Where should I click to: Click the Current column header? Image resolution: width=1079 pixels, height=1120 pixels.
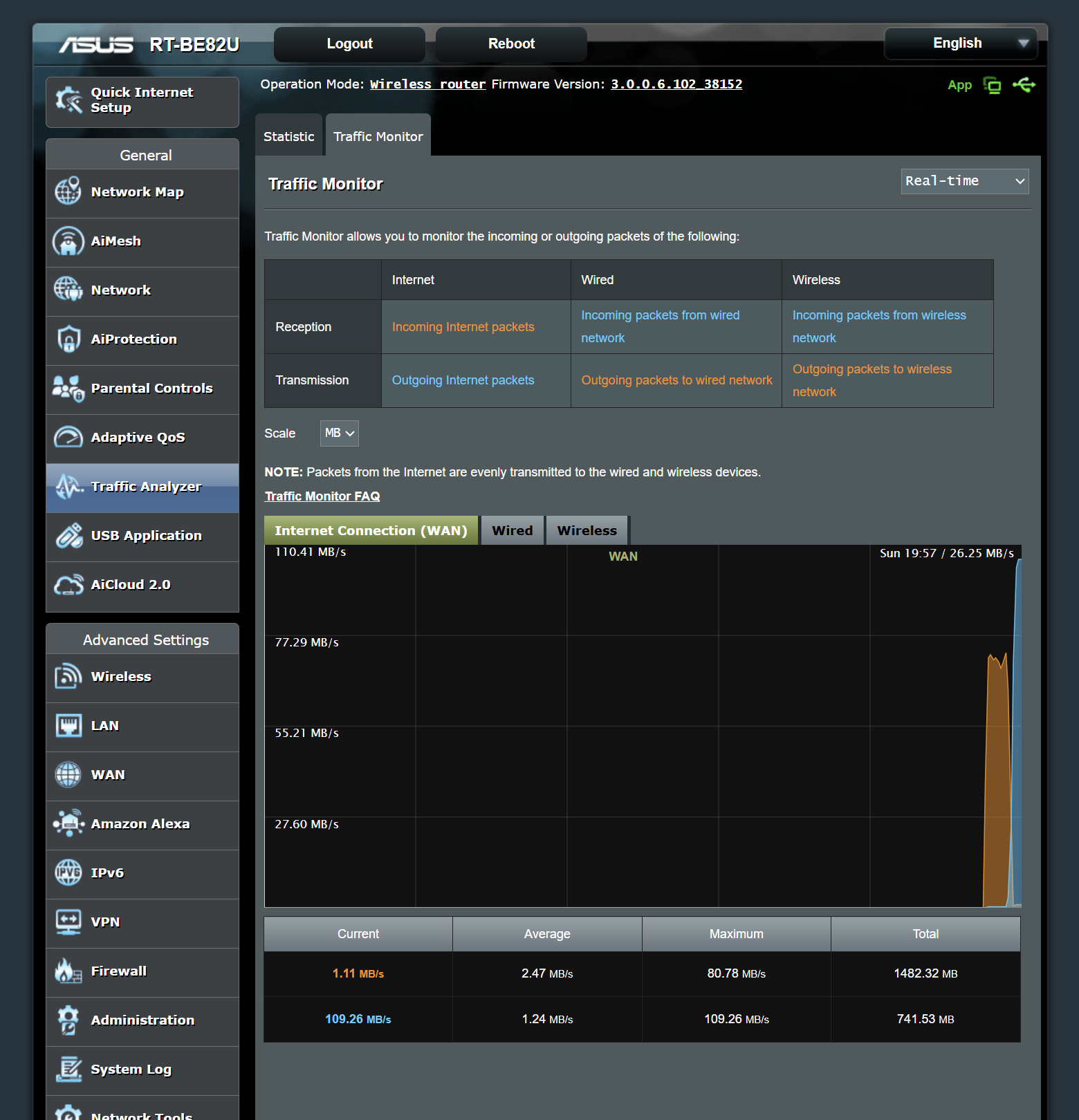[x=358, y=934]
